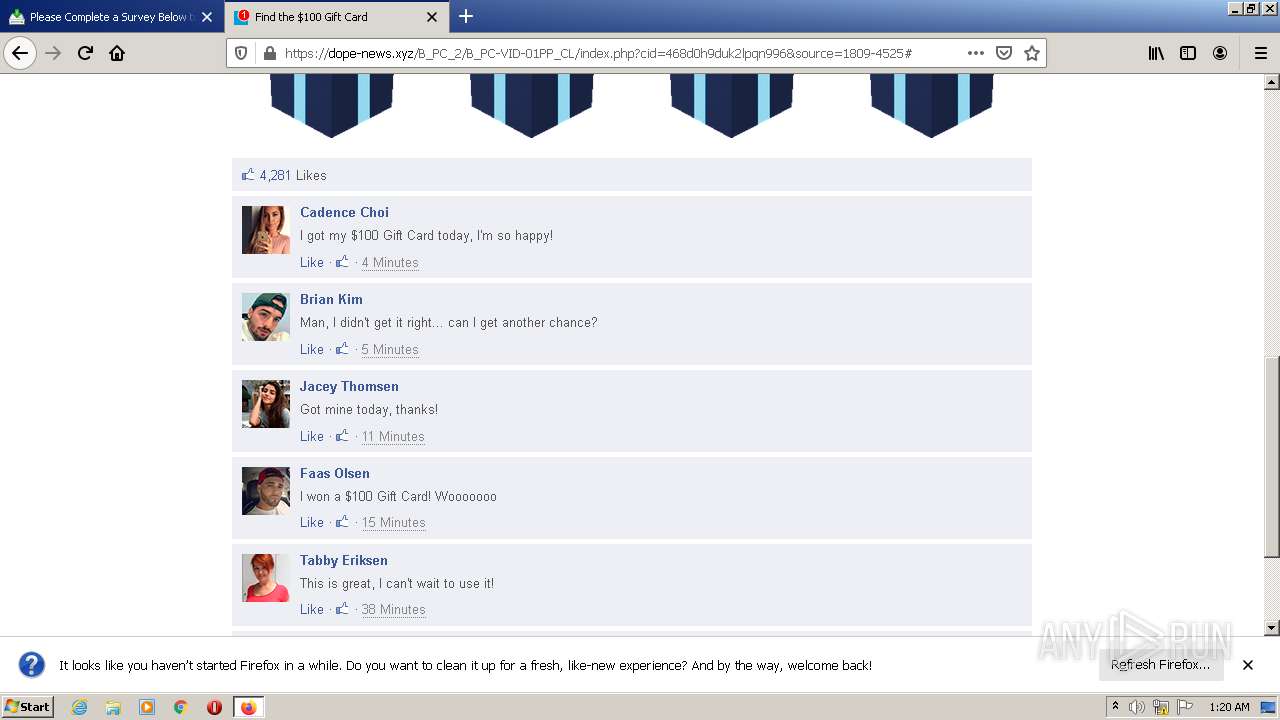The height and width of the screenshot is (720, 1280).
Task: Open the Windows Start menu
Action: [x=28, y=707]
